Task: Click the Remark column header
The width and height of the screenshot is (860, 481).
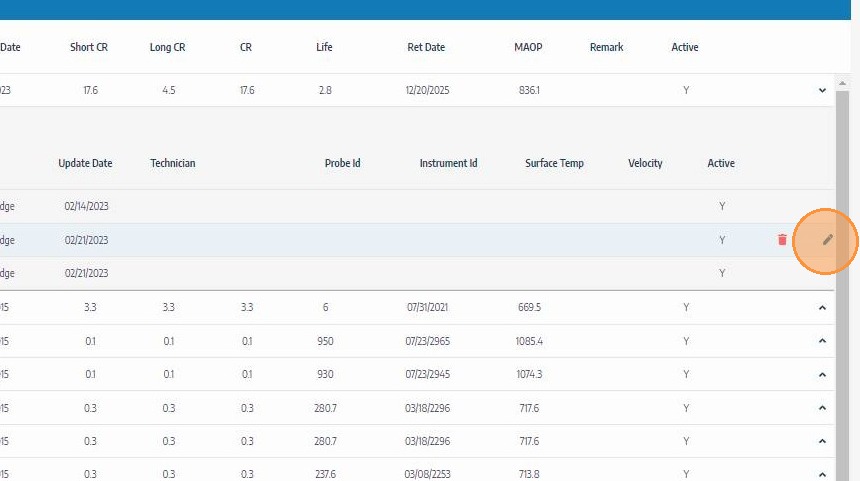Action: 607,47
